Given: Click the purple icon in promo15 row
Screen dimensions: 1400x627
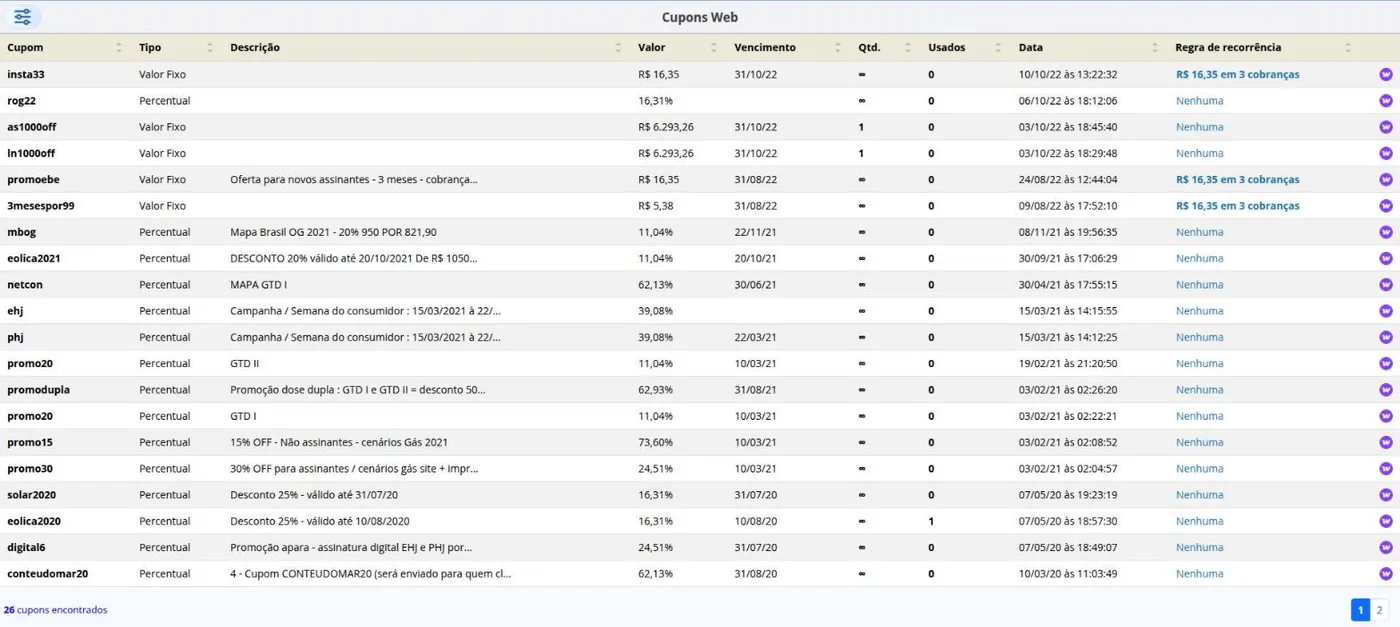Looking at the screenshot, I should 1386,442.
